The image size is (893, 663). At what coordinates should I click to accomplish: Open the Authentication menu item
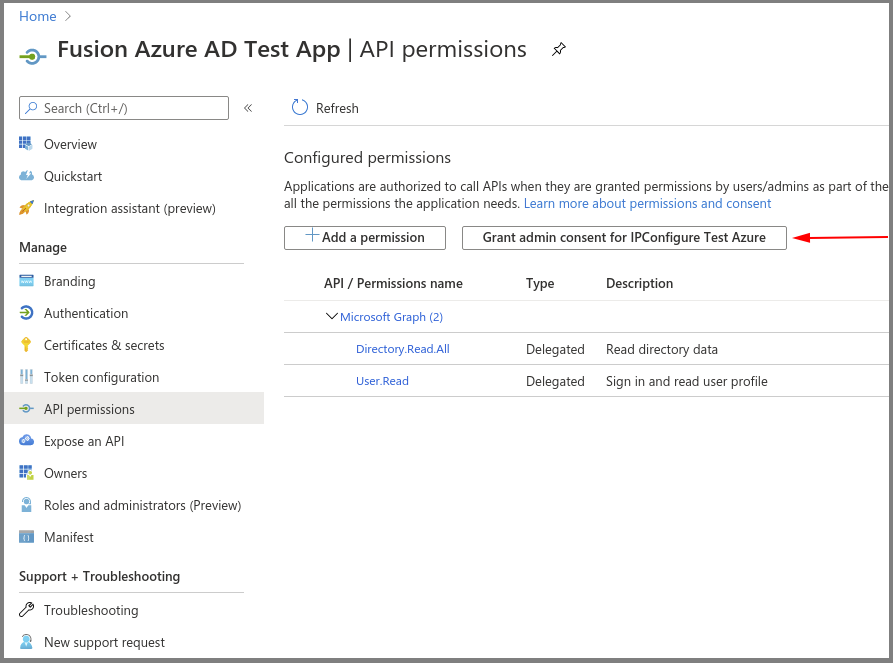coord(86,313)
